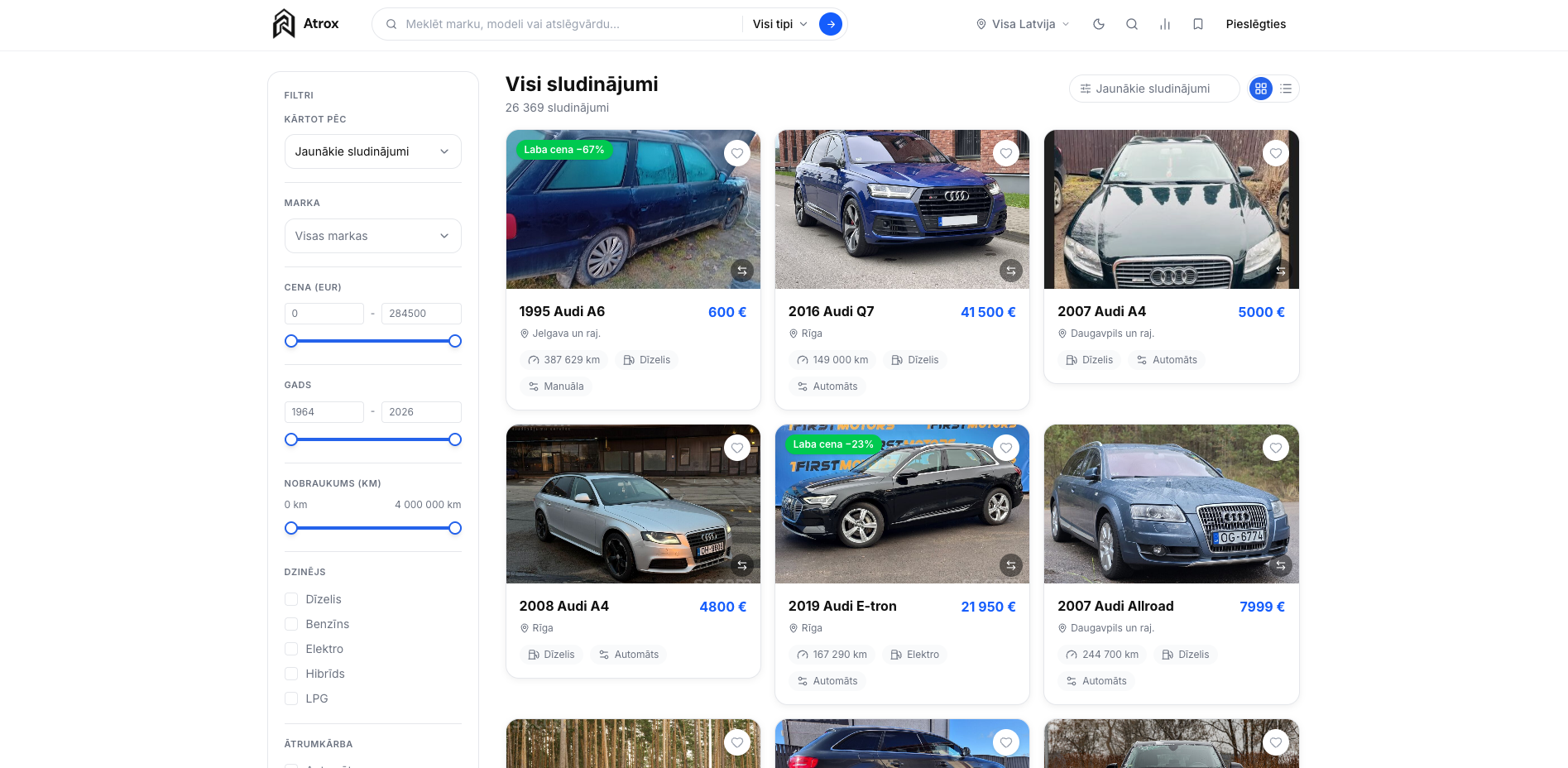Open Visa Latvija location dropdown

[1023, 24]
